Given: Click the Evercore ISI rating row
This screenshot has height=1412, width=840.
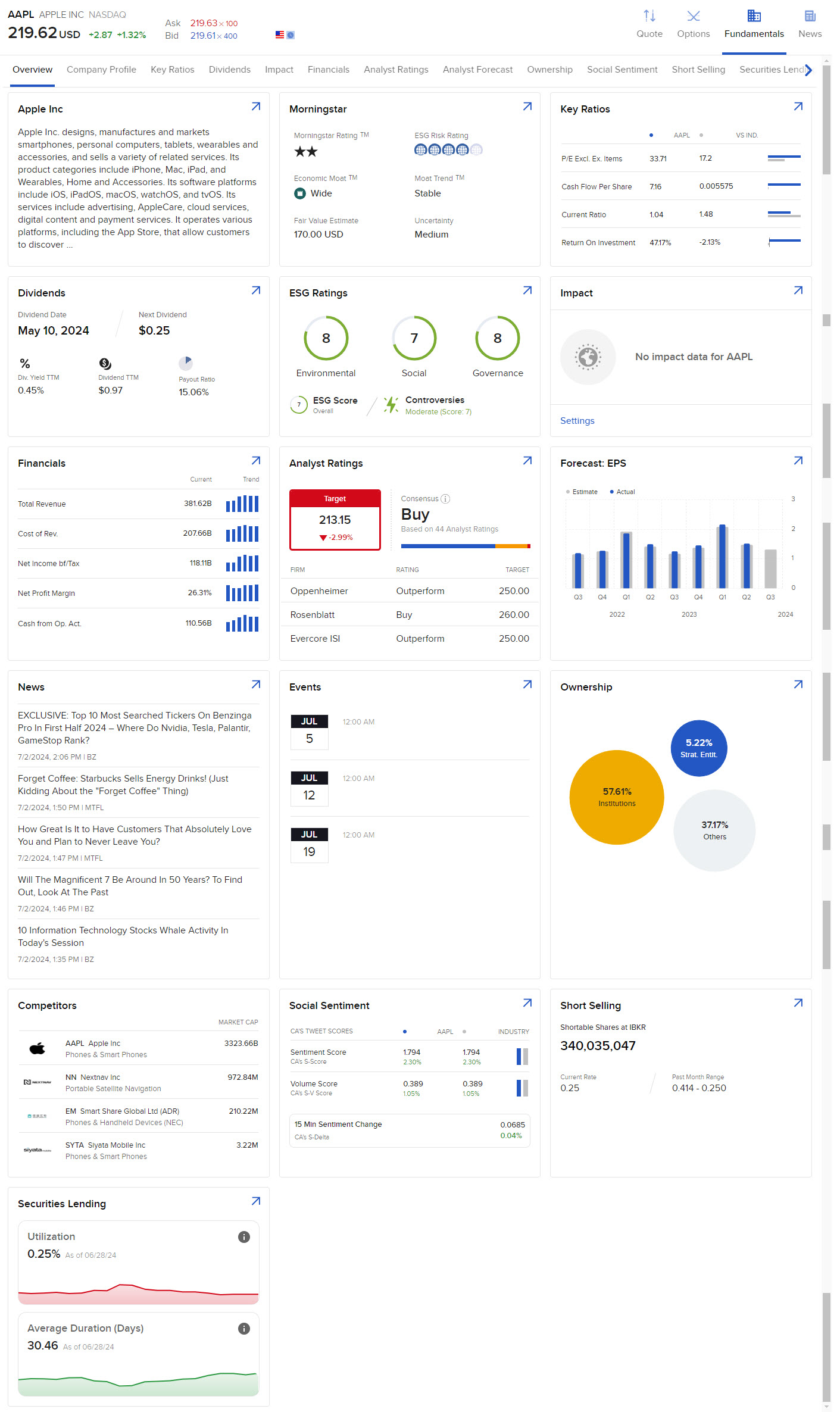Looking at the screenshot, I should [410, 639].
